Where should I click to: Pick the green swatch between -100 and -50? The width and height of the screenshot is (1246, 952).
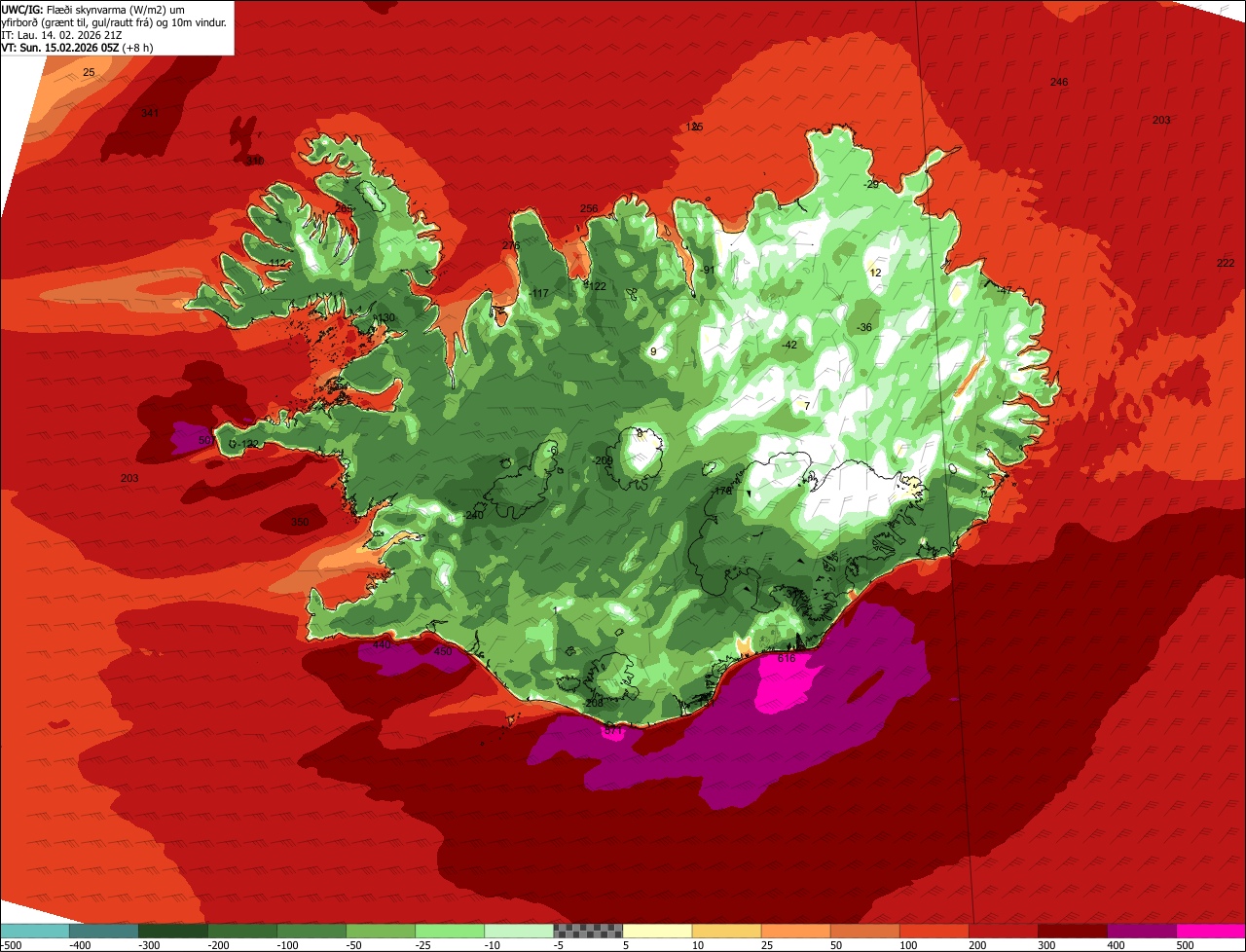coord(311,931)
